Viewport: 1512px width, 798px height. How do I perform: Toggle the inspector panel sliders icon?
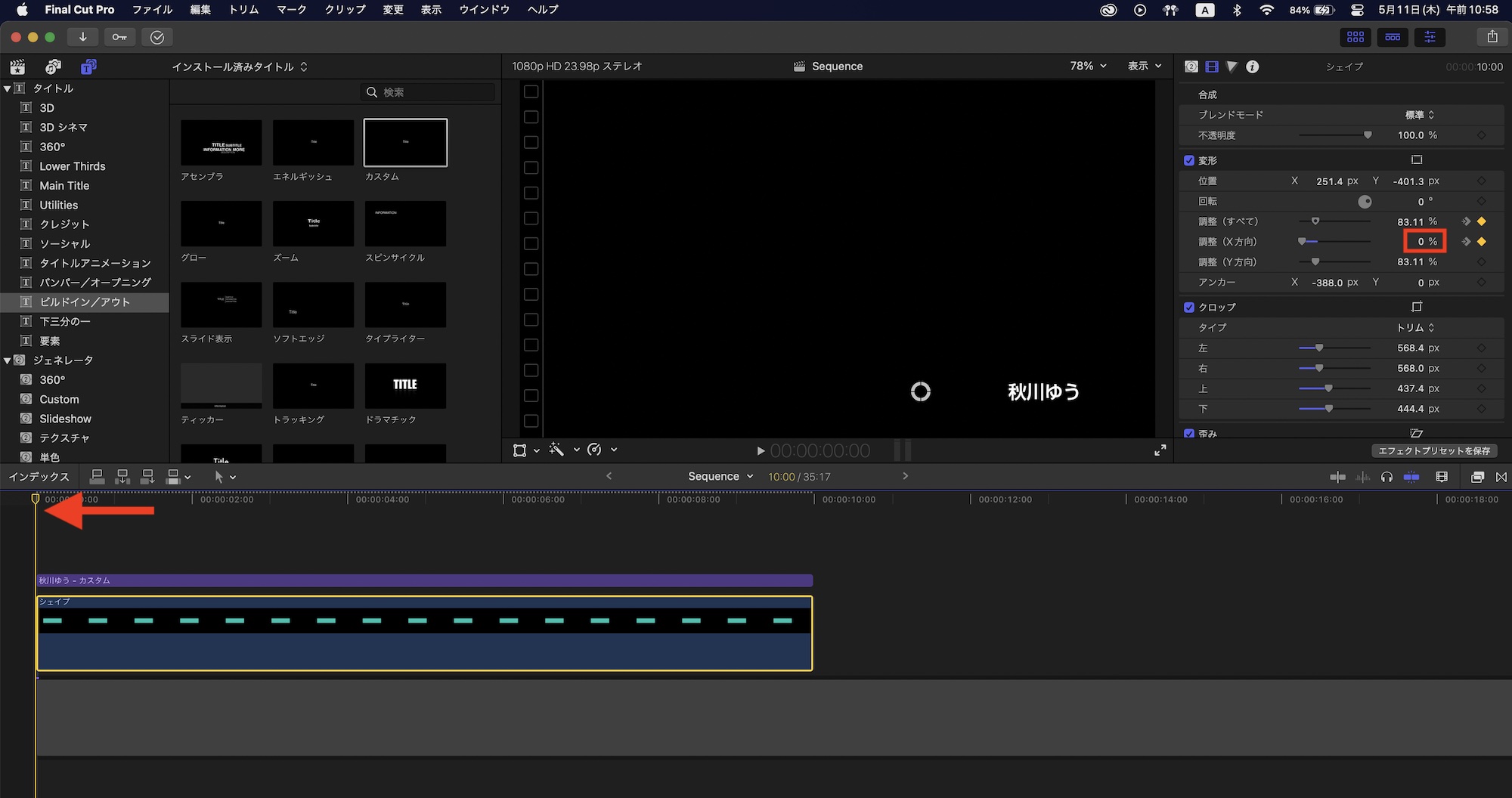pos(1430,37)
